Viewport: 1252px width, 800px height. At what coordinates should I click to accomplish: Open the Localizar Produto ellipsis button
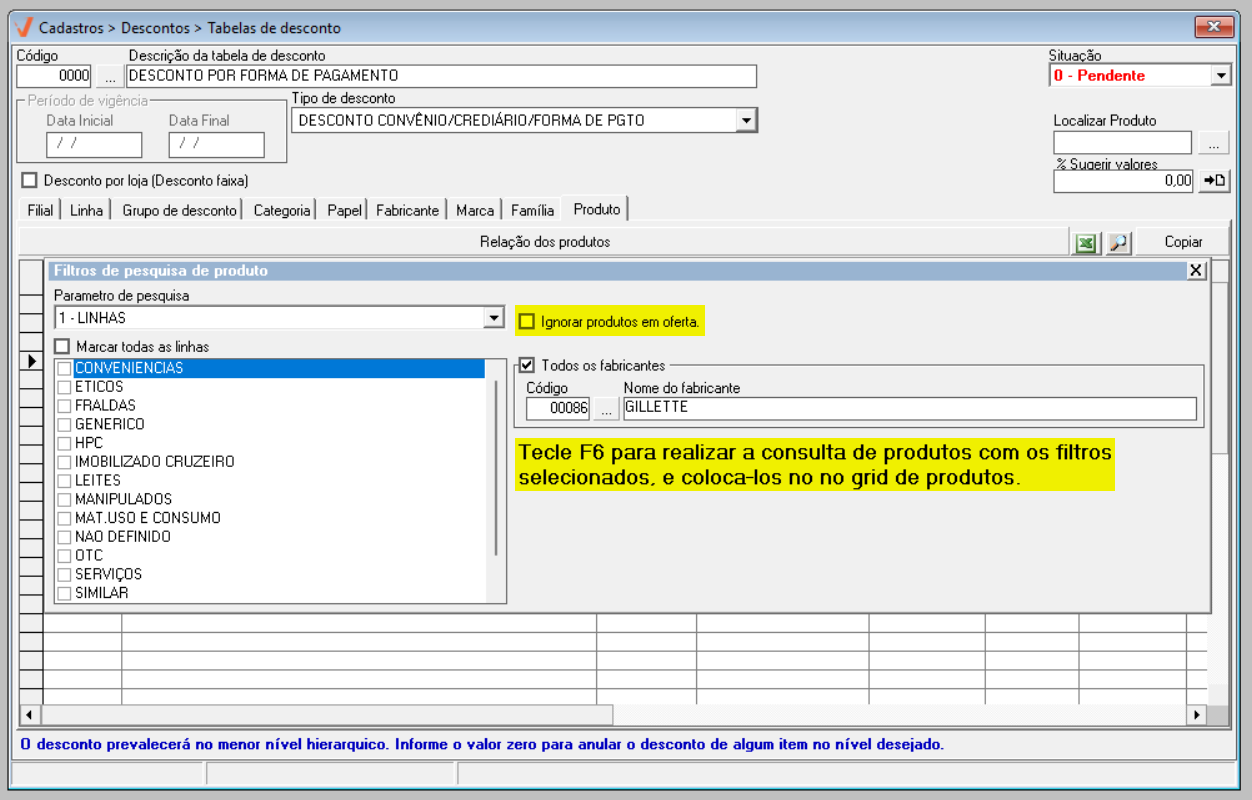1214,144
